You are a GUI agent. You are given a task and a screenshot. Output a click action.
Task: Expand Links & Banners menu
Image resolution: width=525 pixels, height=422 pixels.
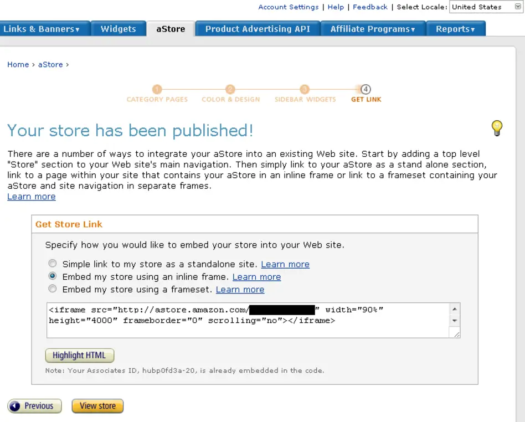[45, 29]
